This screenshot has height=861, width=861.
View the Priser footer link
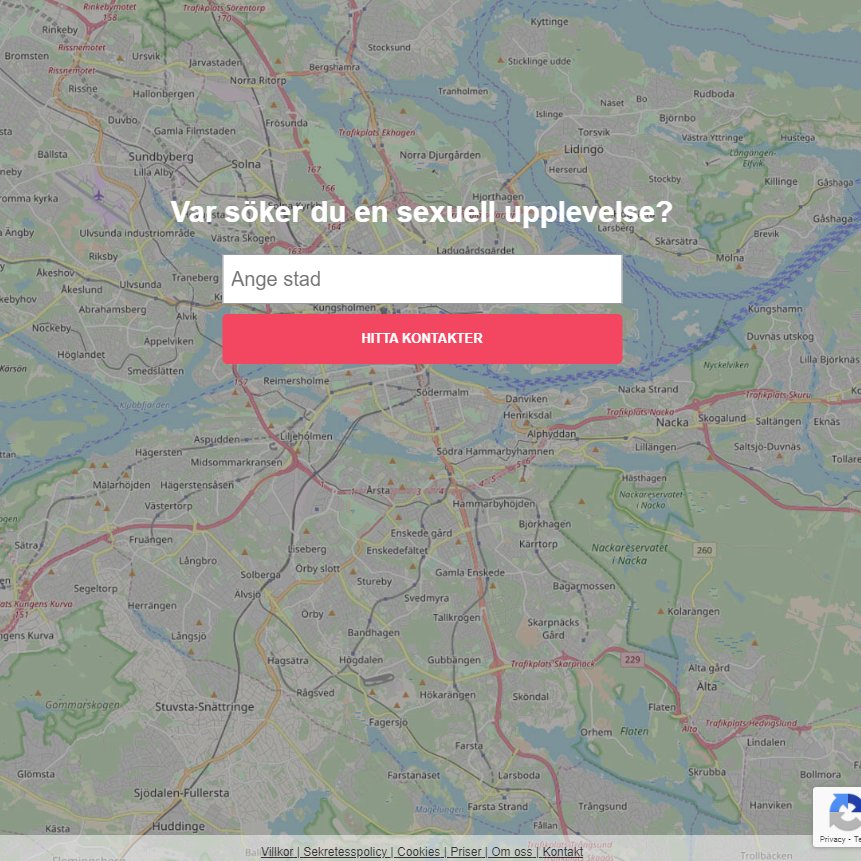click(x=466, y=852)
